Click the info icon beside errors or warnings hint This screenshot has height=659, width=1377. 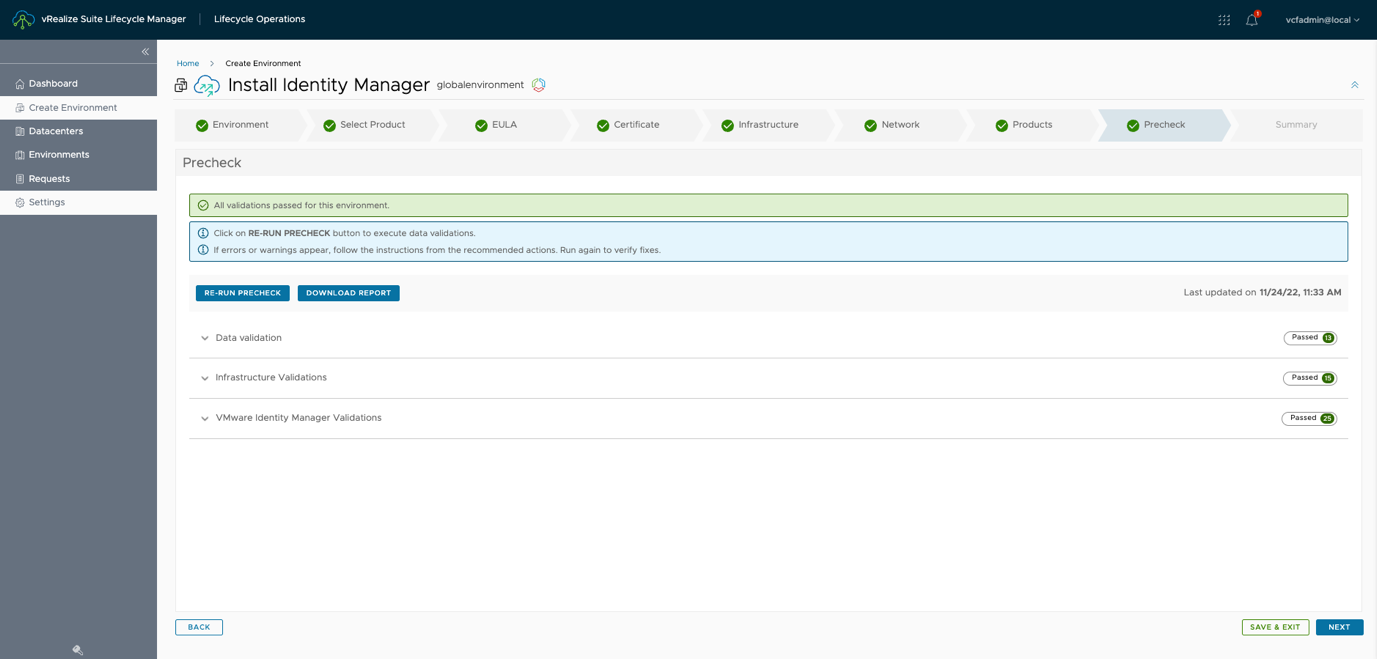203,250
